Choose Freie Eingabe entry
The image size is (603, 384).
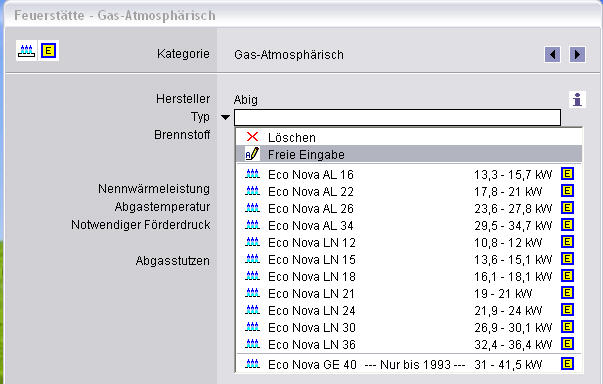409,155
